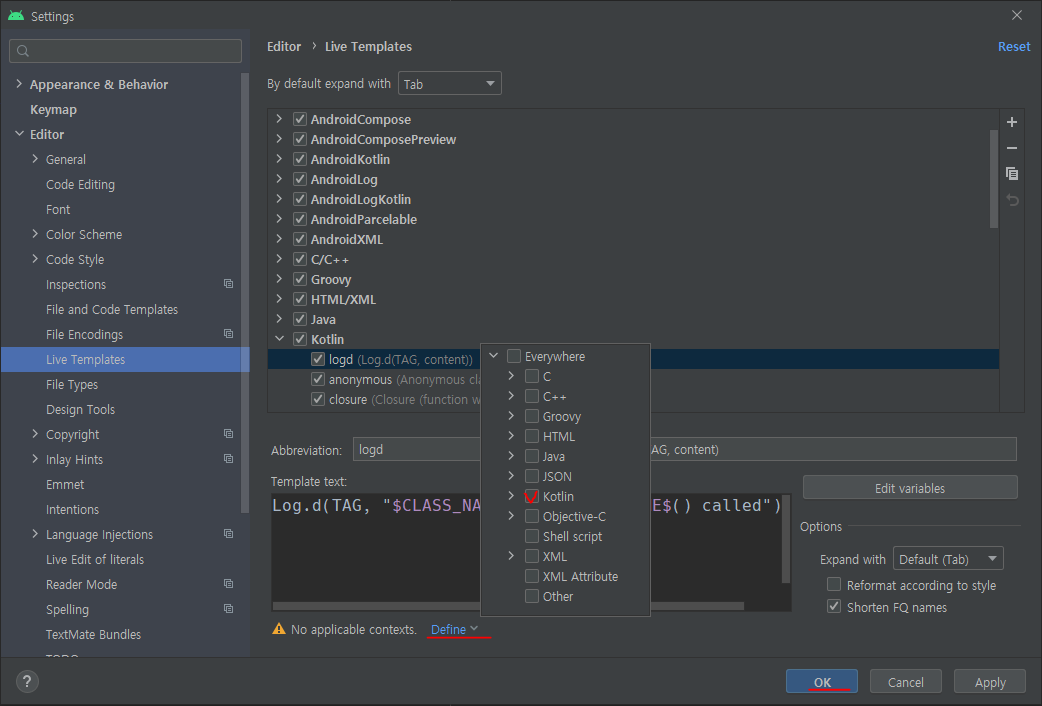This screenshot has height=706, width=1042.
Task: Click the Edit variables button
Action: click(910, 487)
